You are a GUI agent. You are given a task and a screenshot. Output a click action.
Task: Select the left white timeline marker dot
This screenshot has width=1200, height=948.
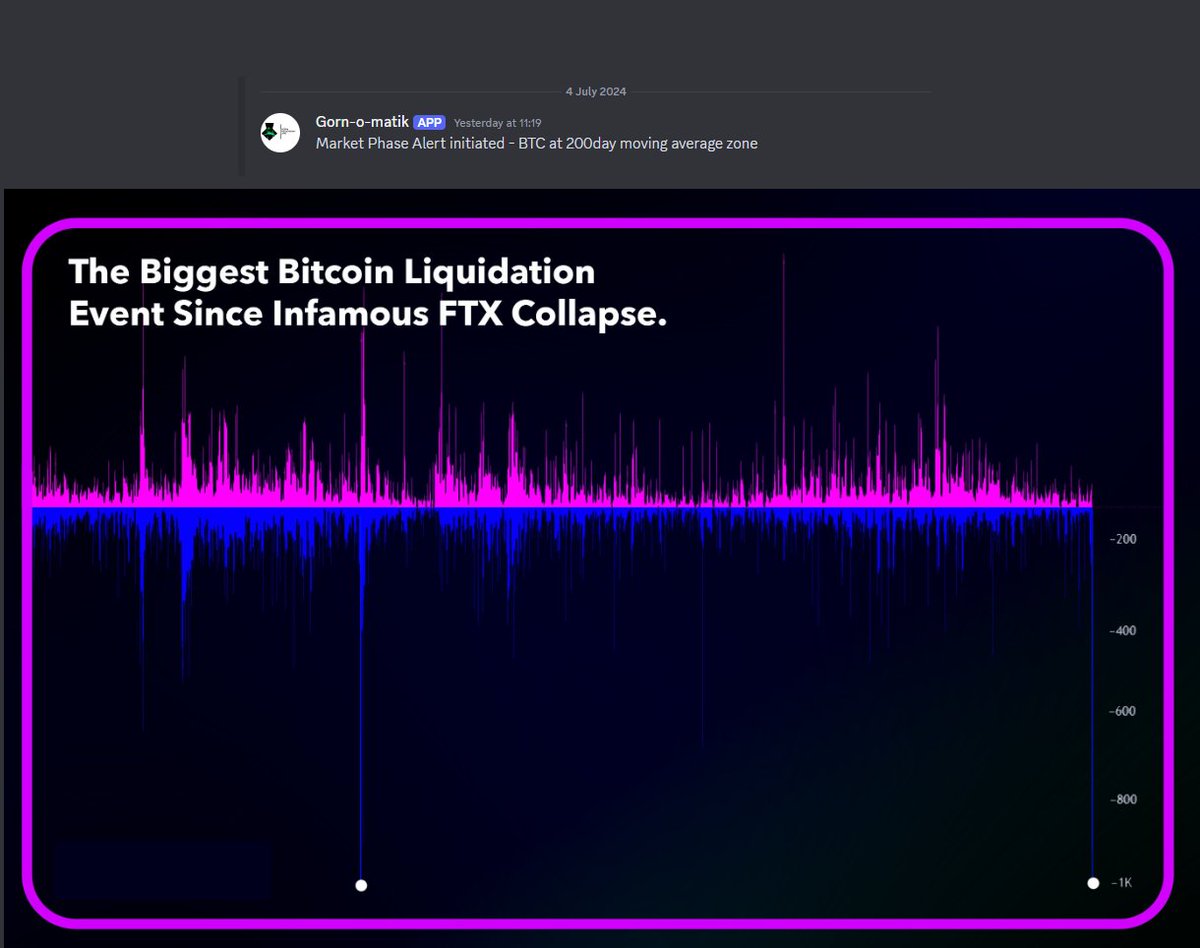(x=361, y=884)
